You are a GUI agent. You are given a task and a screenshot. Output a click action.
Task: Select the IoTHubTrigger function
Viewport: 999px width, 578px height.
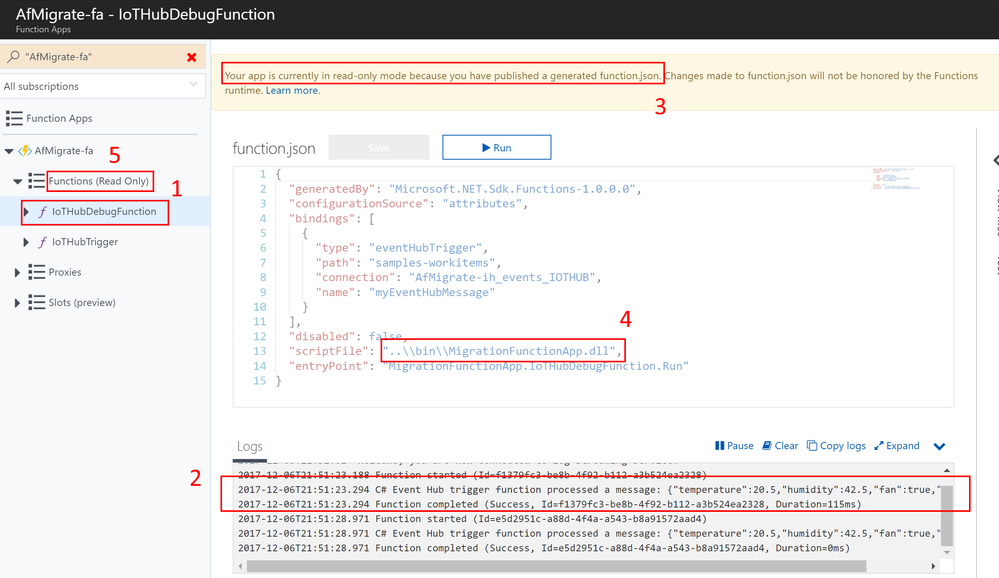(85, 242)
